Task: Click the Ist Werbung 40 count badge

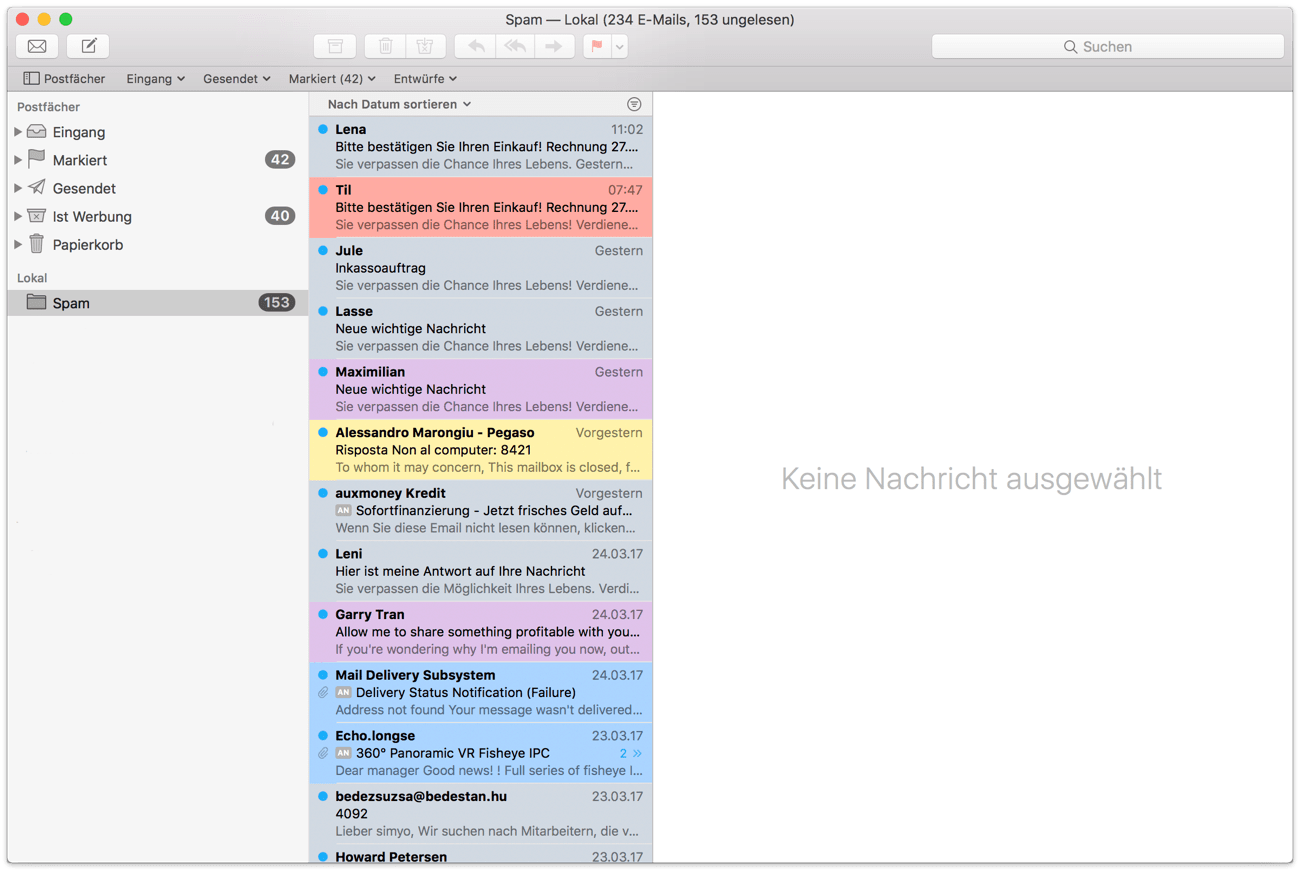Action: [x=280, y=216]
